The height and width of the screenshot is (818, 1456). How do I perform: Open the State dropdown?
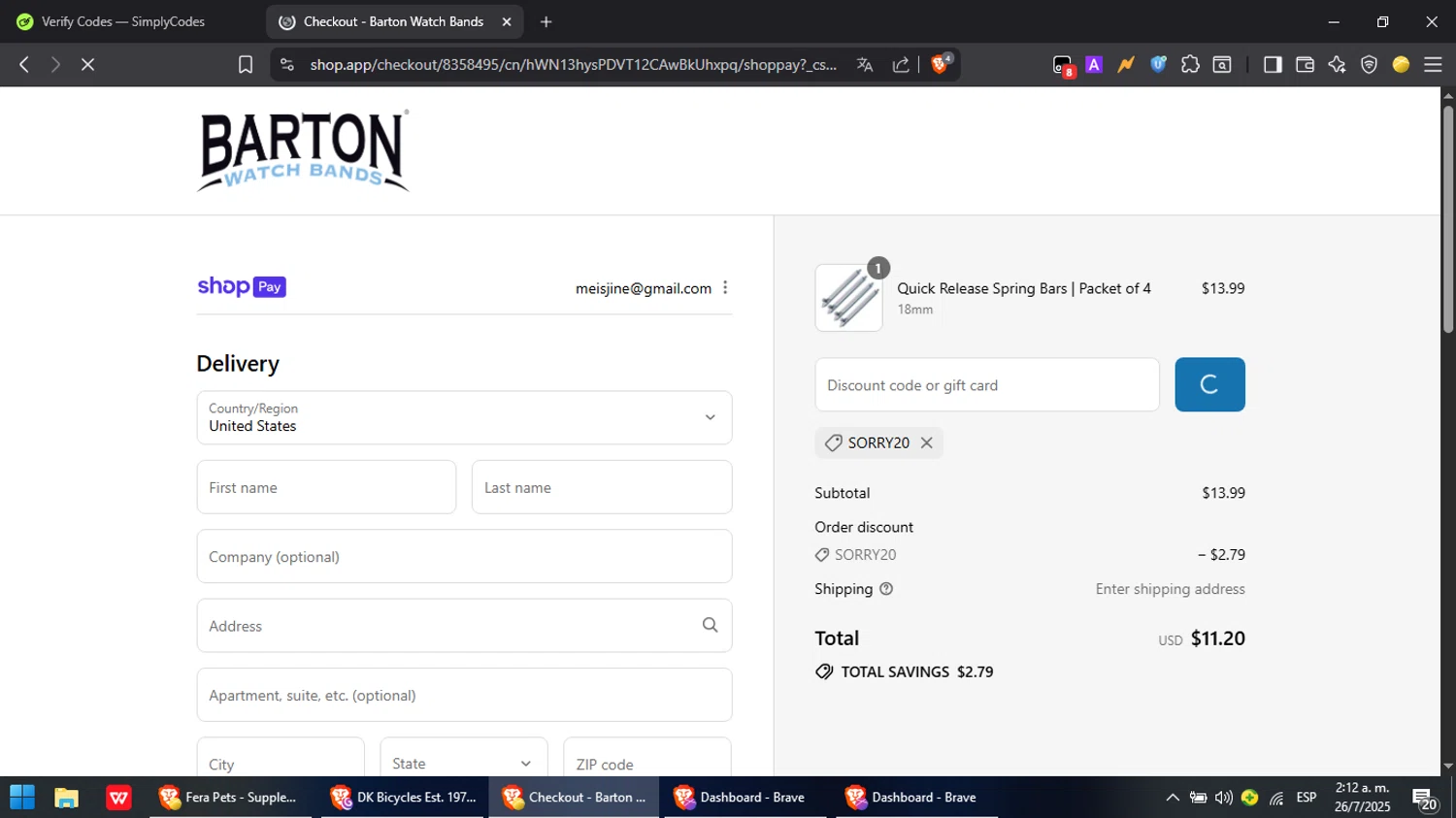[x=464, y=762]
